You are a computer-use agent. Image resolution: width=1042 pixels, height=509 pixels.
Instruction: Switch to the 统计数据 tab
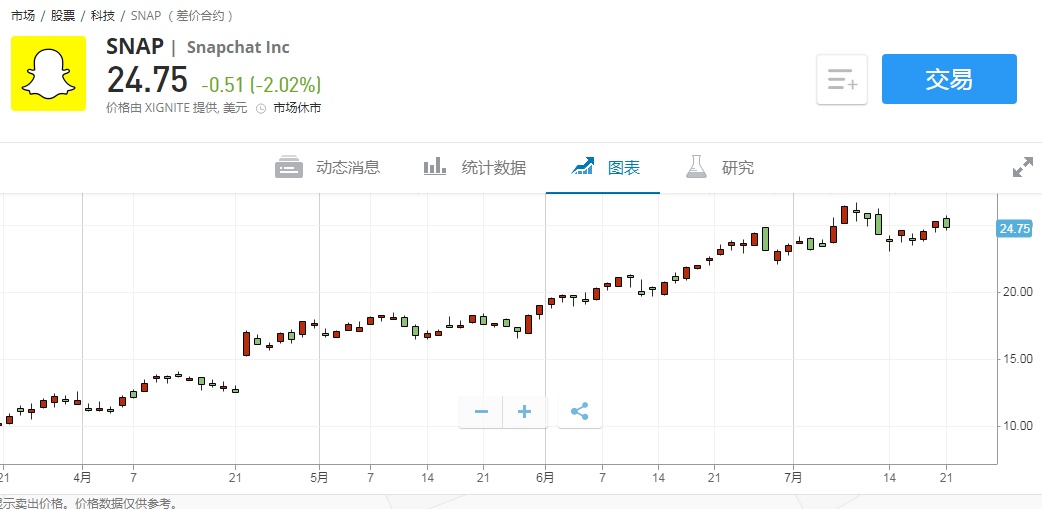point(493,168)
